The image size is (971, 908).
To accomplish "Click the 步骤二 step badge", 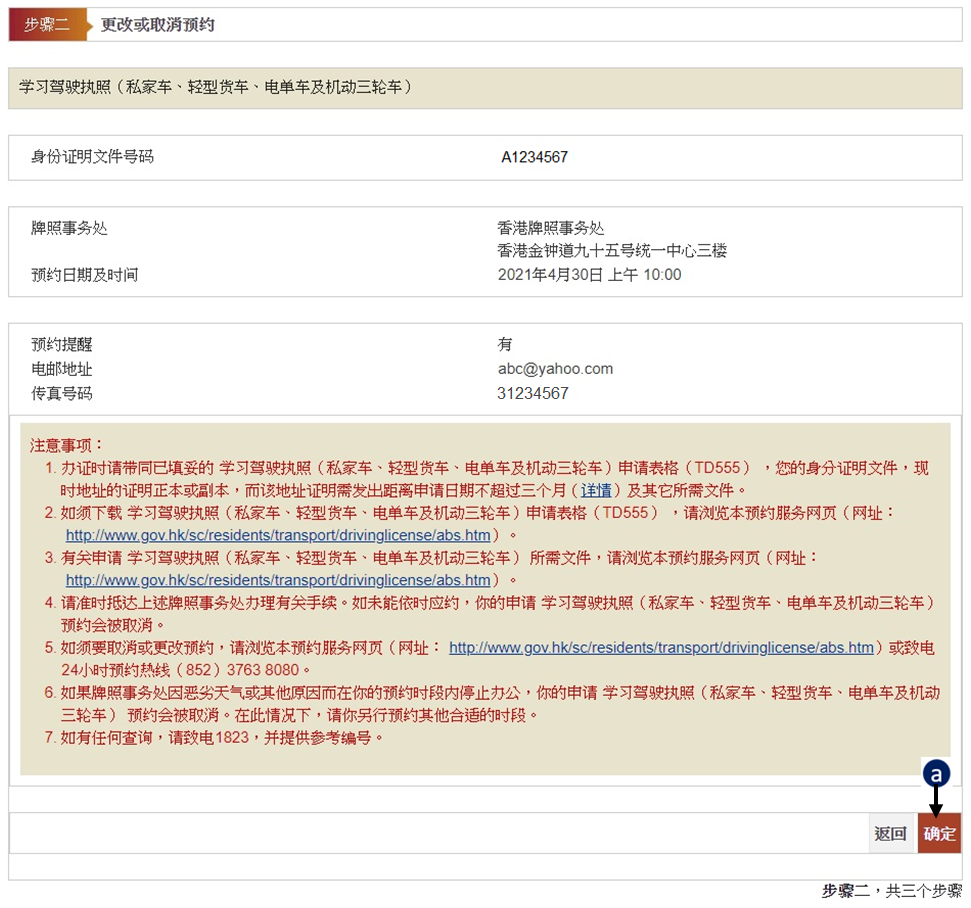I will [47, 25].
